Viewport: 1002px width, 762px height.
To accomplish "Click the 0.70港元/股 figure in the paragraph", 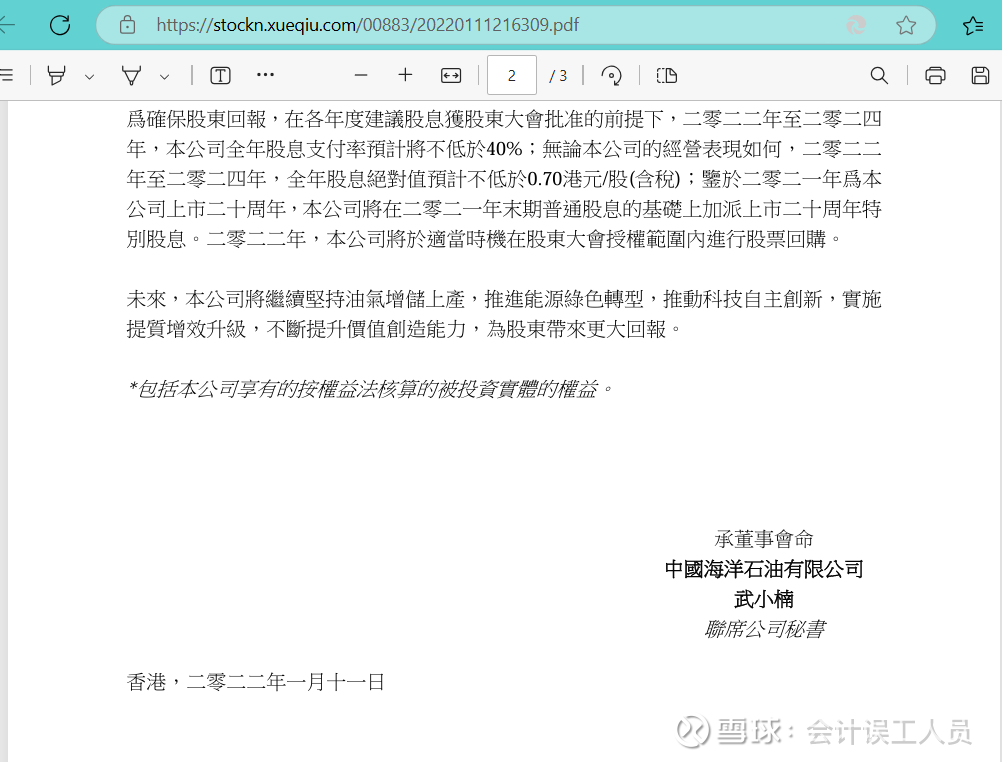I will pyautogui.click(x=578, y=179).
